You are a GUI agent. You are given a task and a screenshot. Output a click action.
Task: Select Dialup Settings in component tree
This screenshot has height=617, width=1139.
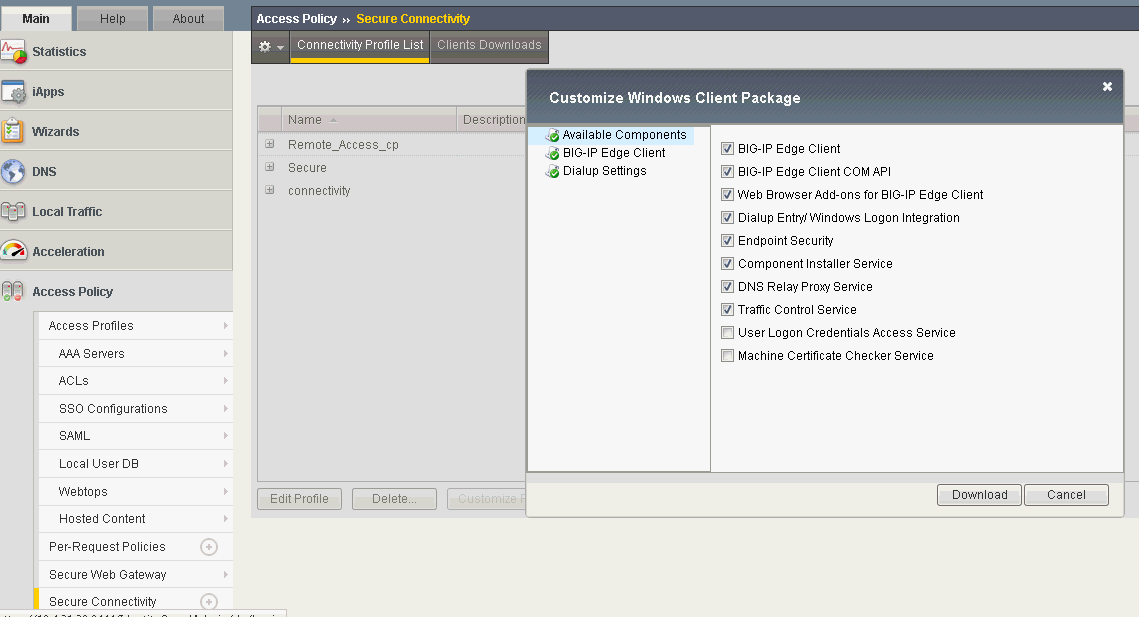604,171
